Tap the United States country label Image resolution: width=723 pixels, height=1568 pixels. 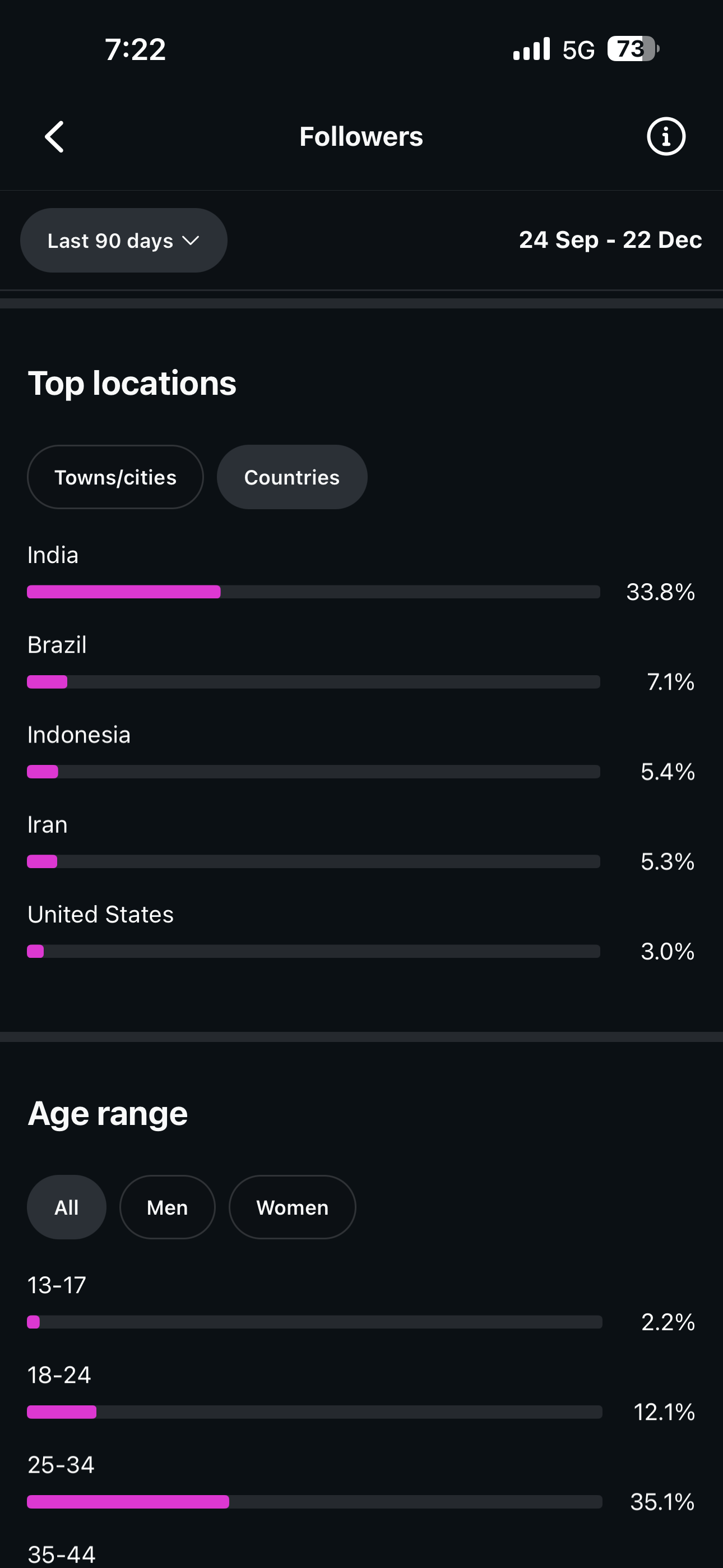click(100, 914)
